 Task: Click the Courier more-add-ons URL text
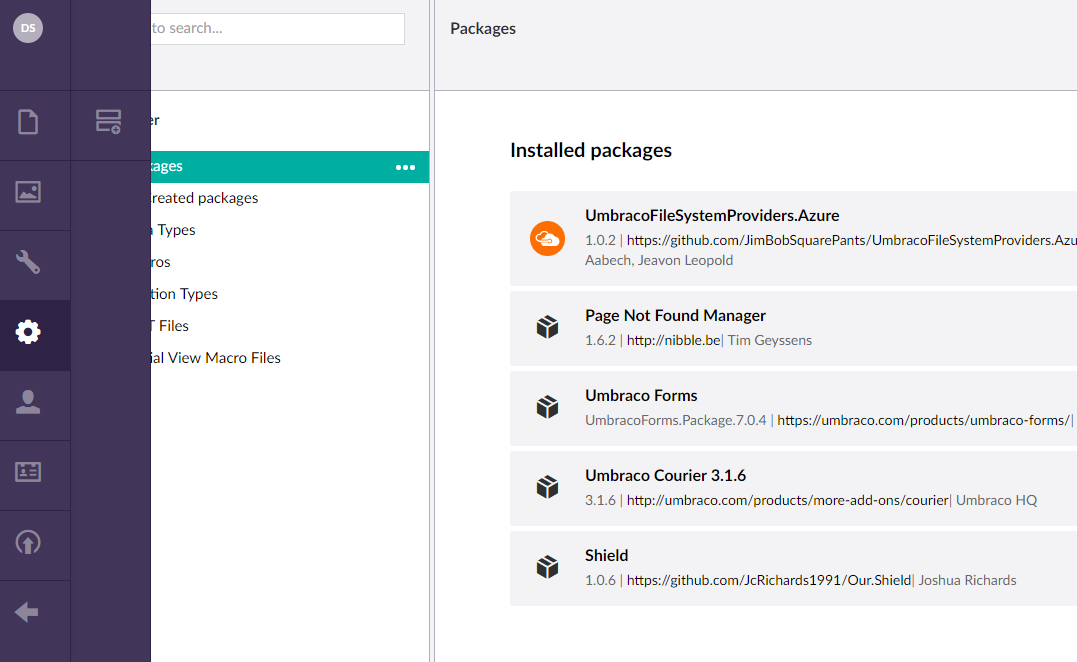(x=788, y=500)
